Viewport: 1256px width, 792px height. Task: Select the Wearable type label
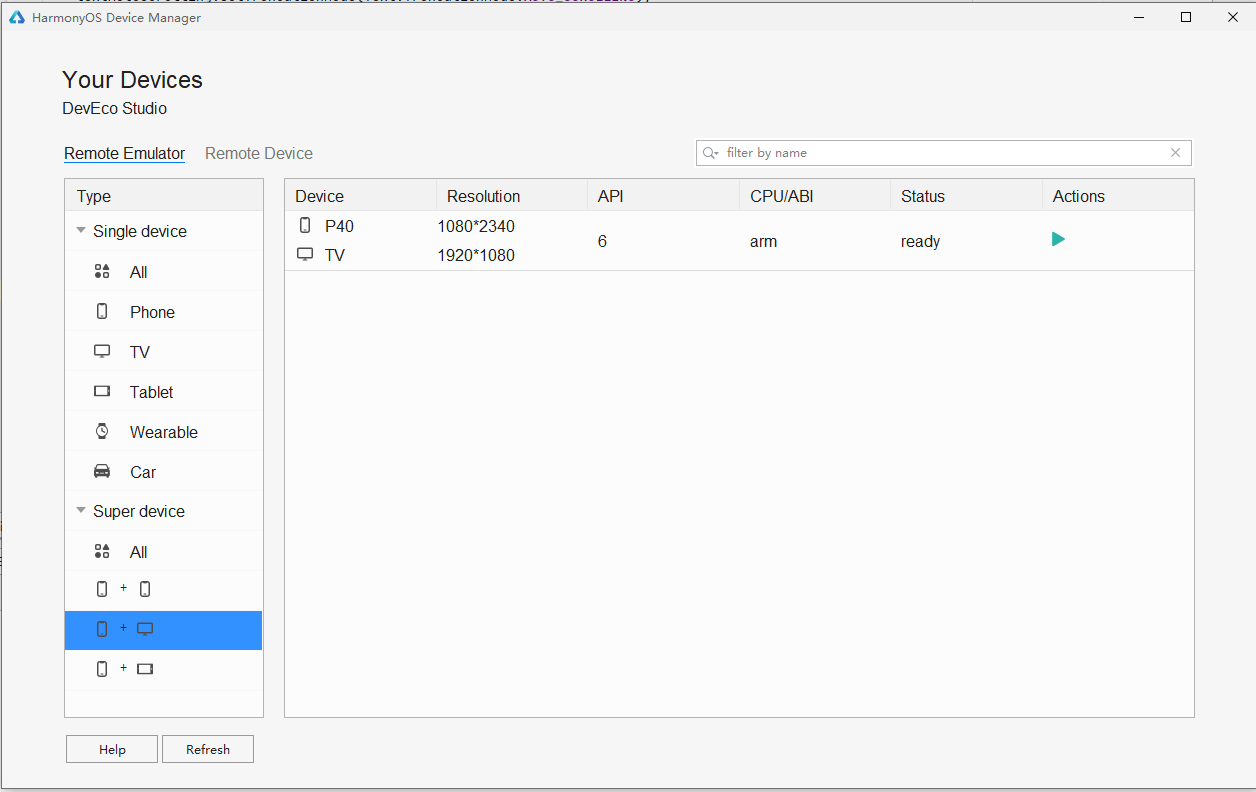pos(164,432)
